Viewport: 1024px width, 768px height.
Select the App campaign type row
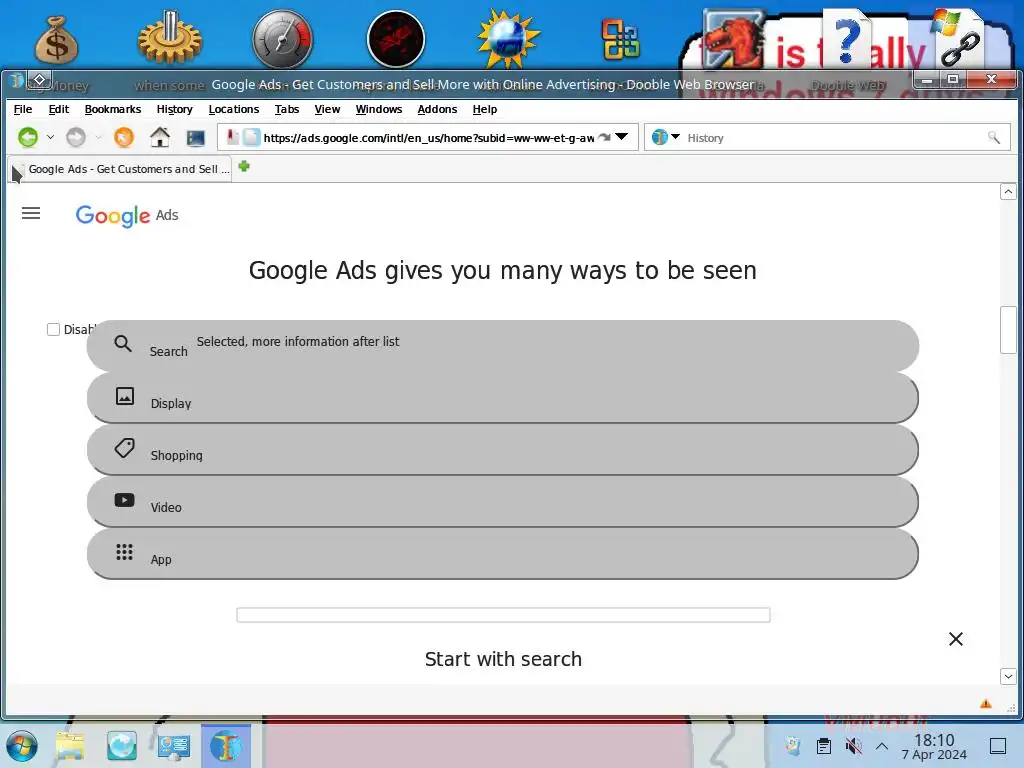click(x=503, y=554)
